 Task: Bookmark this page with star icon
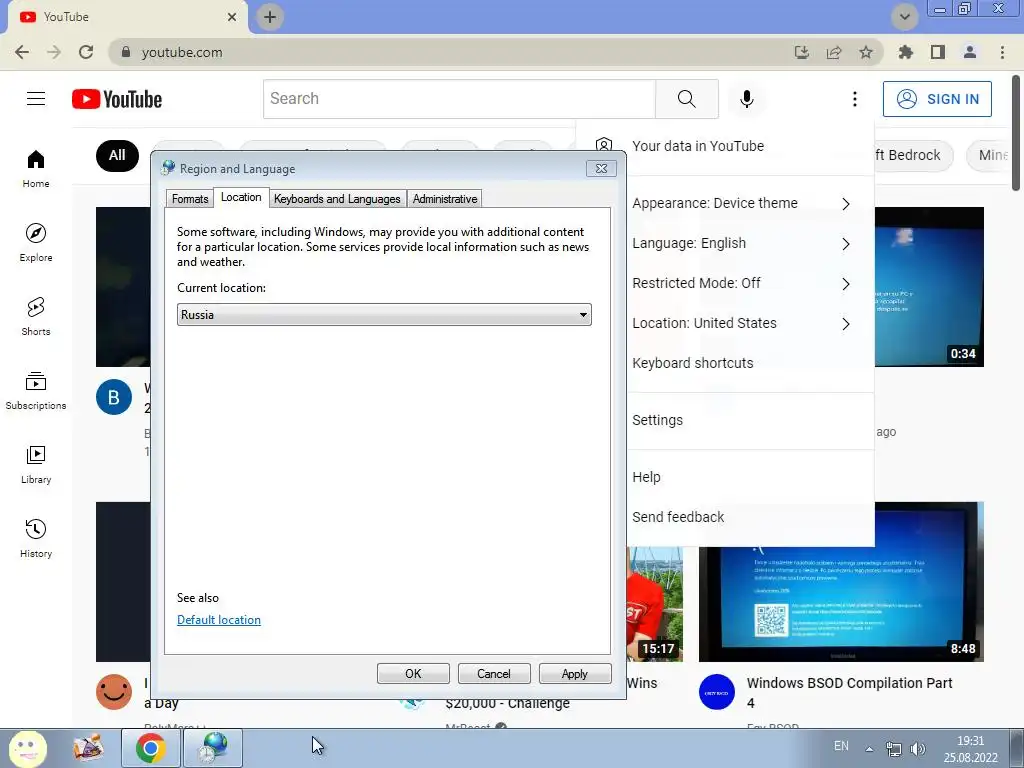pos(865,52)
